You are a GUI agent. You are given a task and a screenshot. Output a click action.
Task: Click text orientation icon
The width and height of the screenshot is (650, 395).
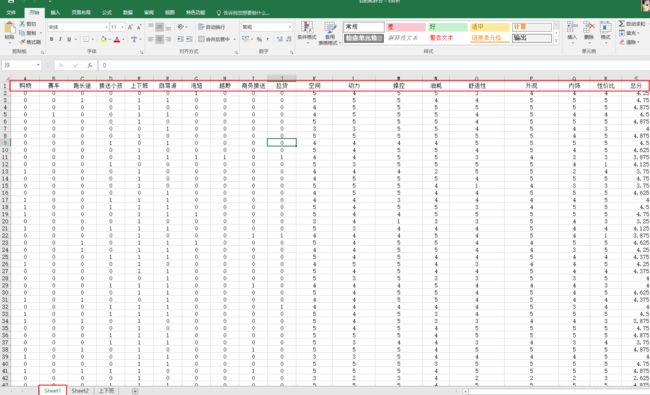[181, 27]
